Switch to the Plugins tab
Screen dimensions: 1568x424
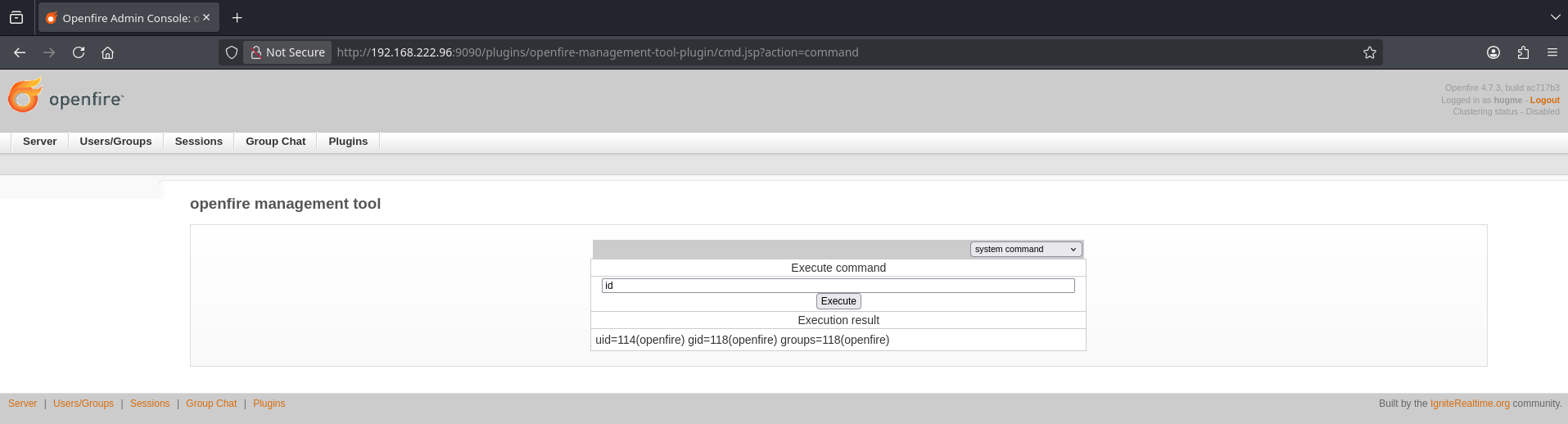tap(348, 142)
